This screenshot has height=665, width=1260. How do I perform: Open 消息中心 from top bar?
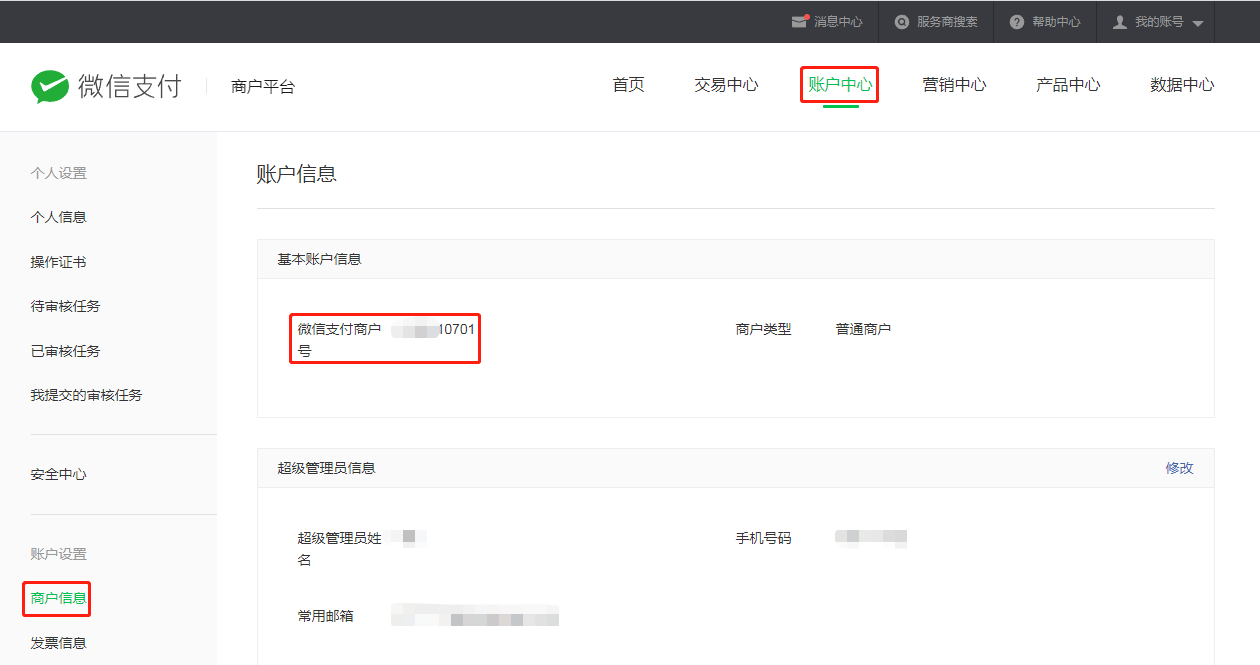click(x=838, y=22)
